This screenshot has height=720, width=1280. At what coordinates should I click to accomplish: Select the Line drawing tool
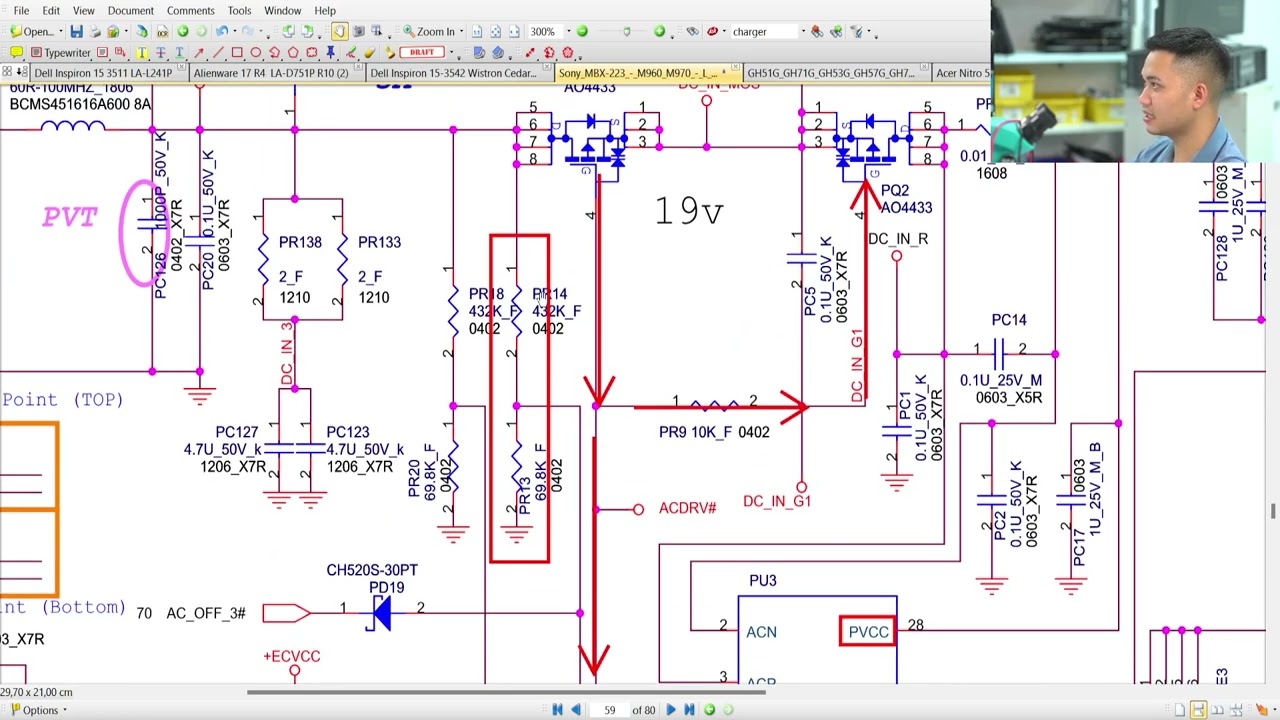coord(218,53)
